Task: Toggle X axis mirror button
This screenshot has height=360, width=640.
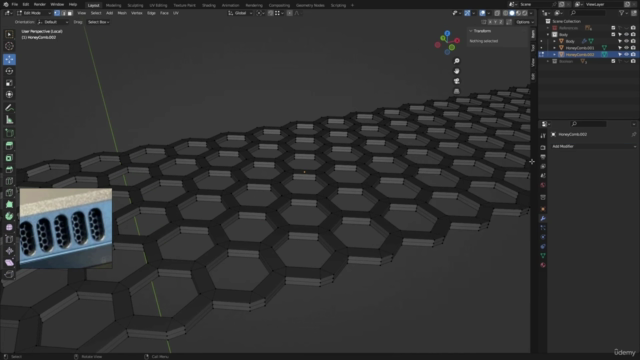Action: pos(490,22)
